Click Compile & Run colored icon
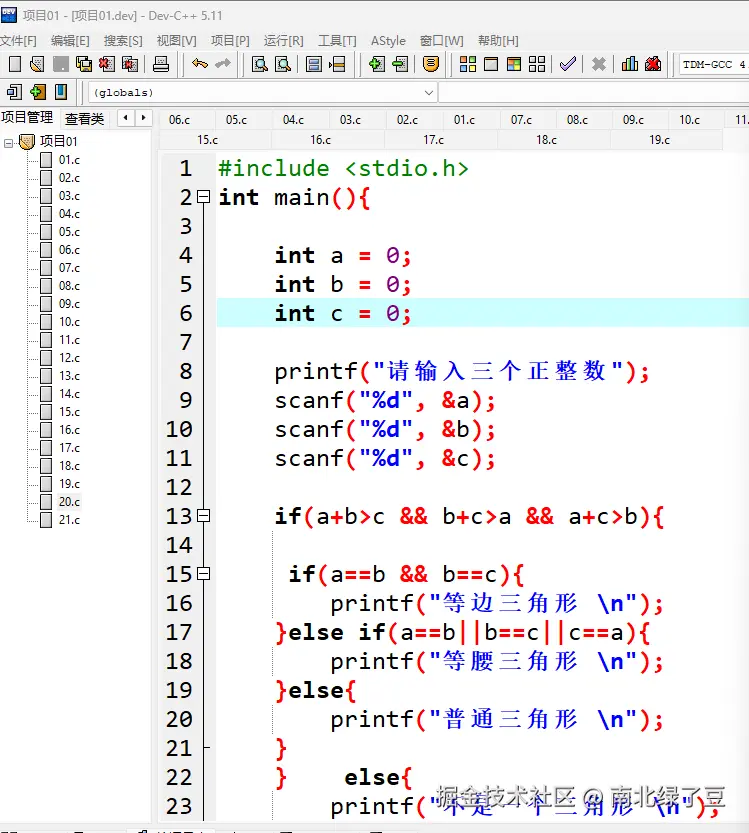This screenshot has width=749, height=833. pyautogui.click(x=514, y=64)
